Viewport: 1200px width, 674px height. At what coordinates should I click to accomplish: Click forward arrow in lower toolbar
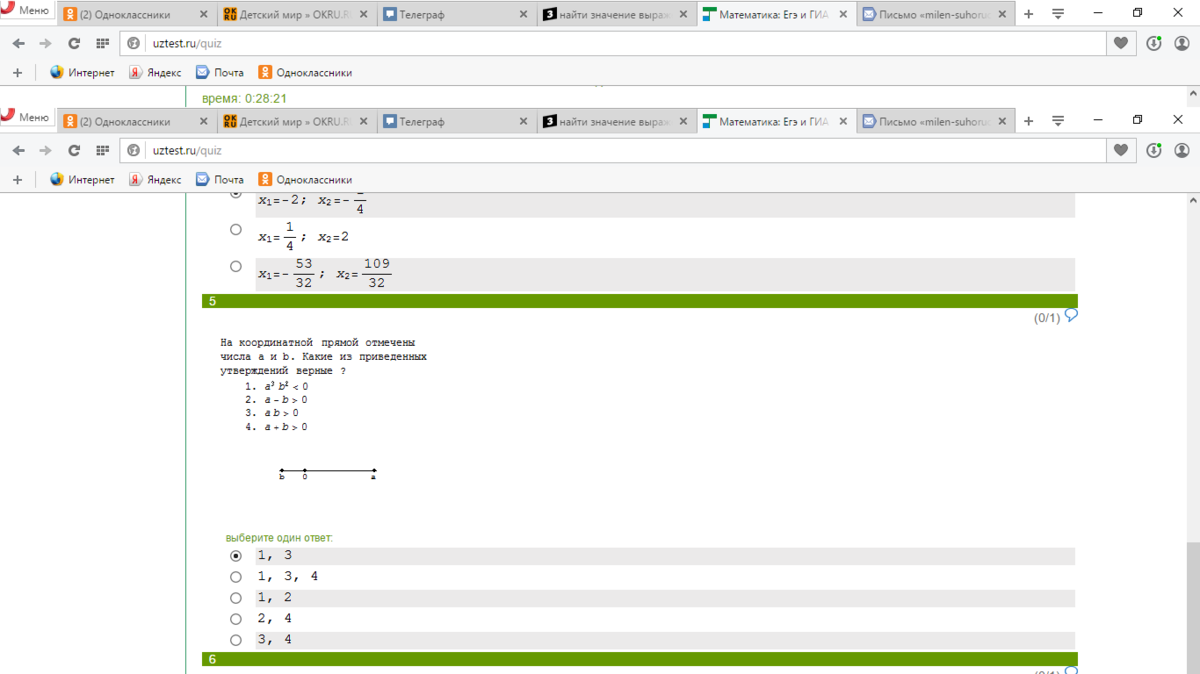(45, 151)
